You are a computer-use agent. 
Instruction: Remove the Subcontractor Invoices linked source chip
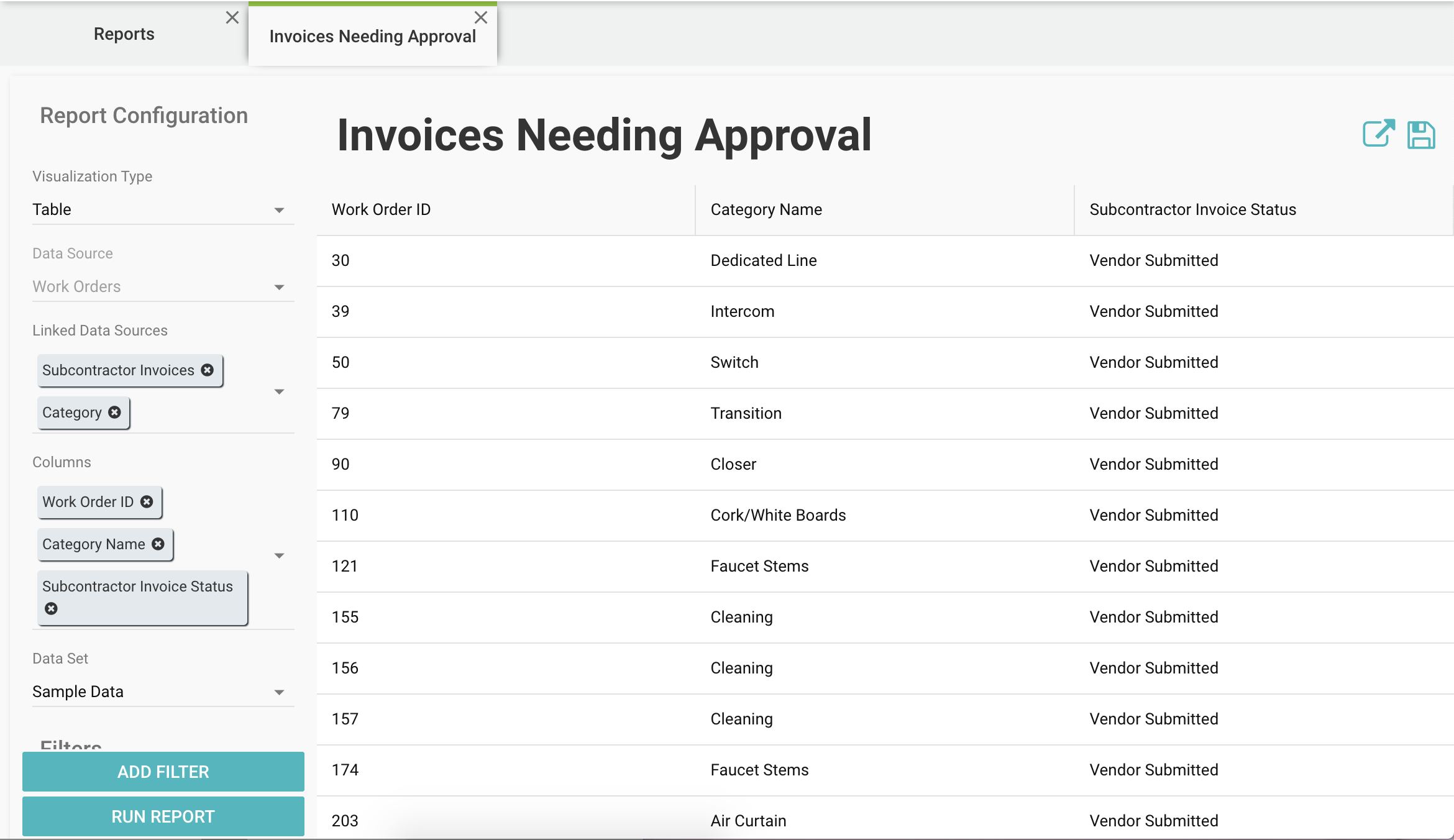[x=208, y=370]
